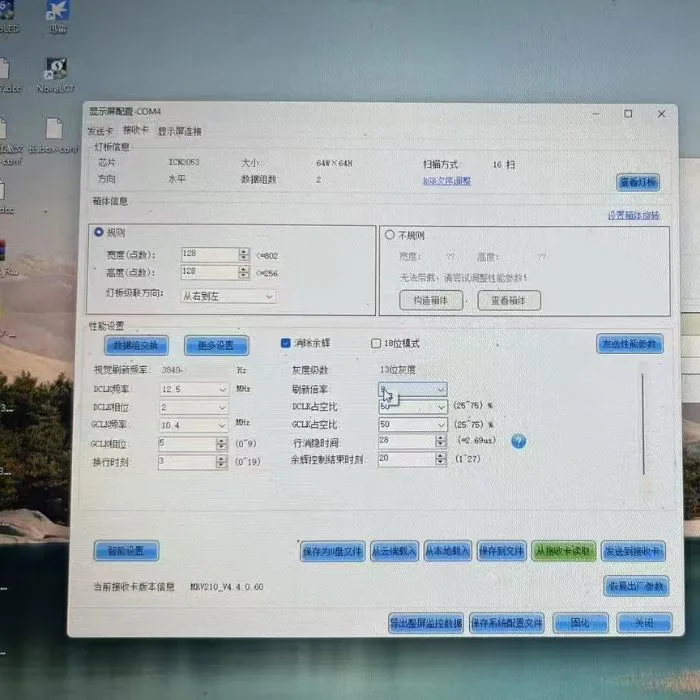The height and width of the screenshot is (700, 700).
Task: Click the 高度(点数) spinner arrows
Action: pyautogui.click(x=244, y=272)
